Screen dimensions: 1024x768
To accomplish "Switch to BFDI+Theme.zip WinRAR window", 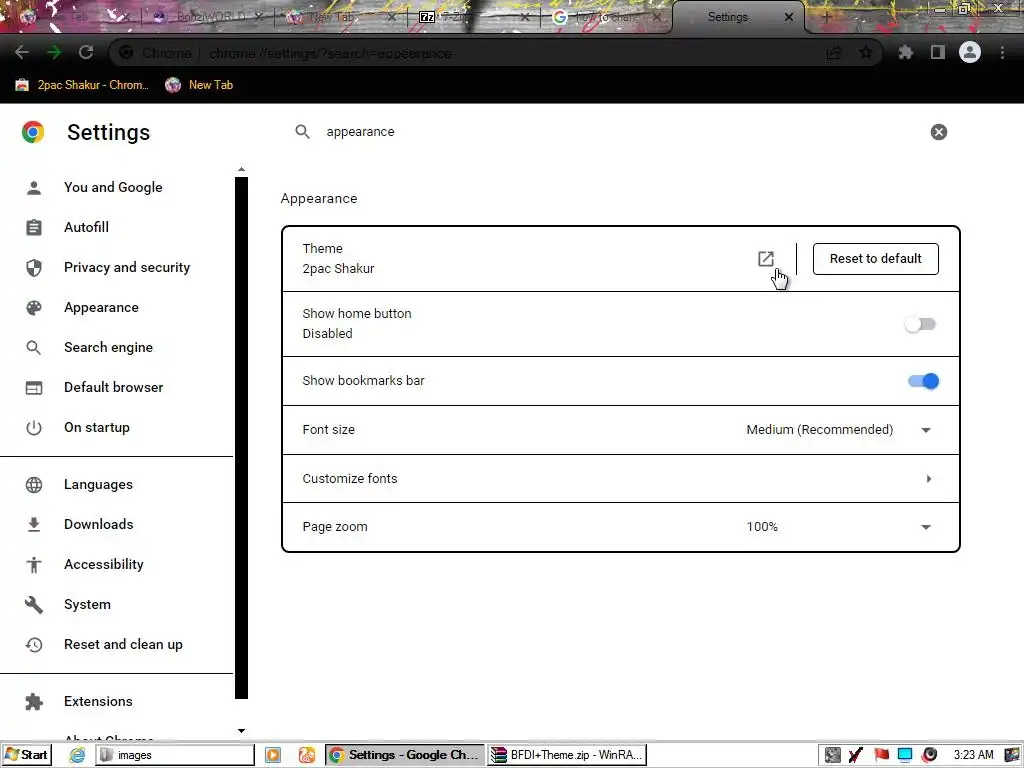I will (x=568, y=755).
